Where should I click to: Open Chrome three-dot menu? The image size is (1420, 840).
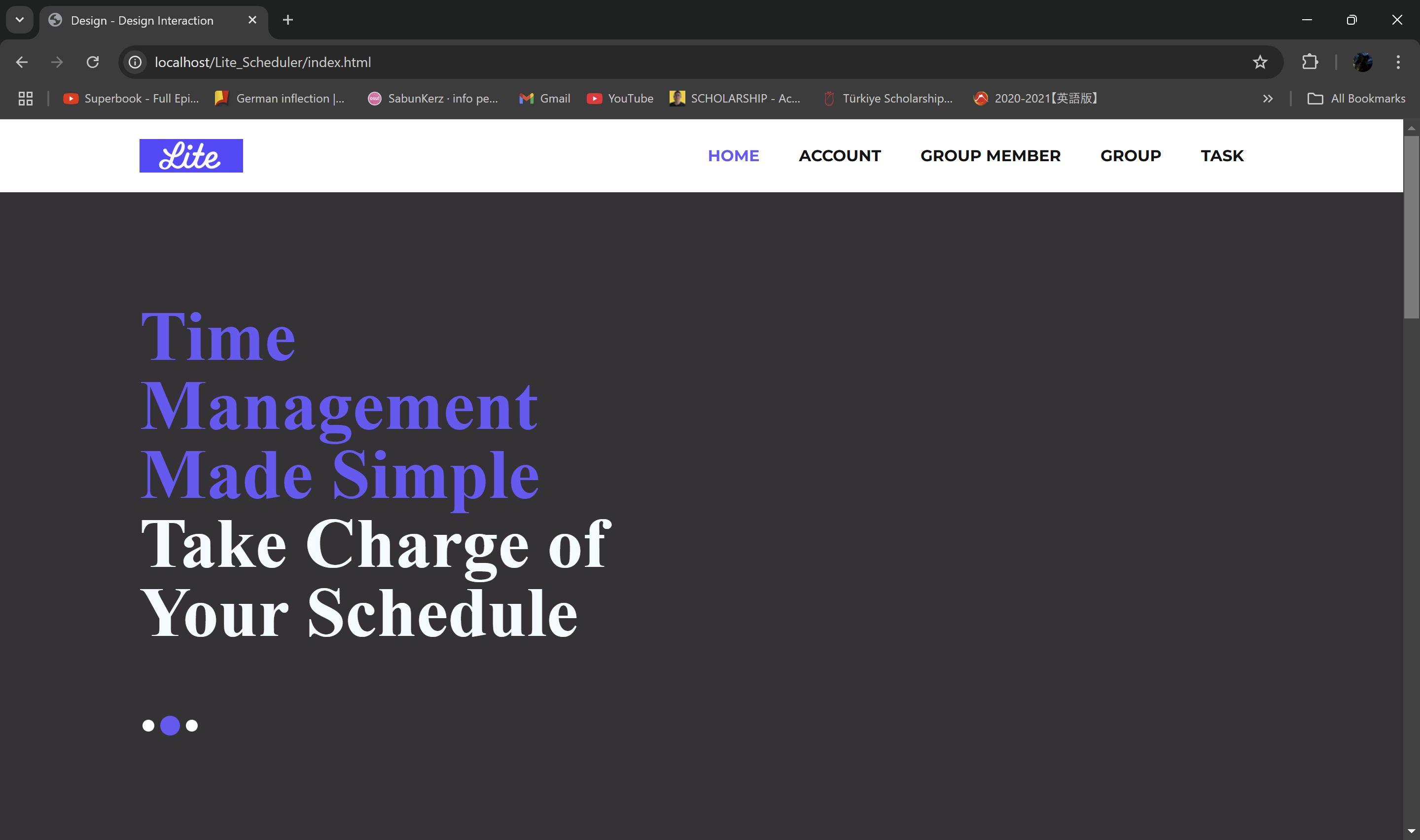(1397, 62)
